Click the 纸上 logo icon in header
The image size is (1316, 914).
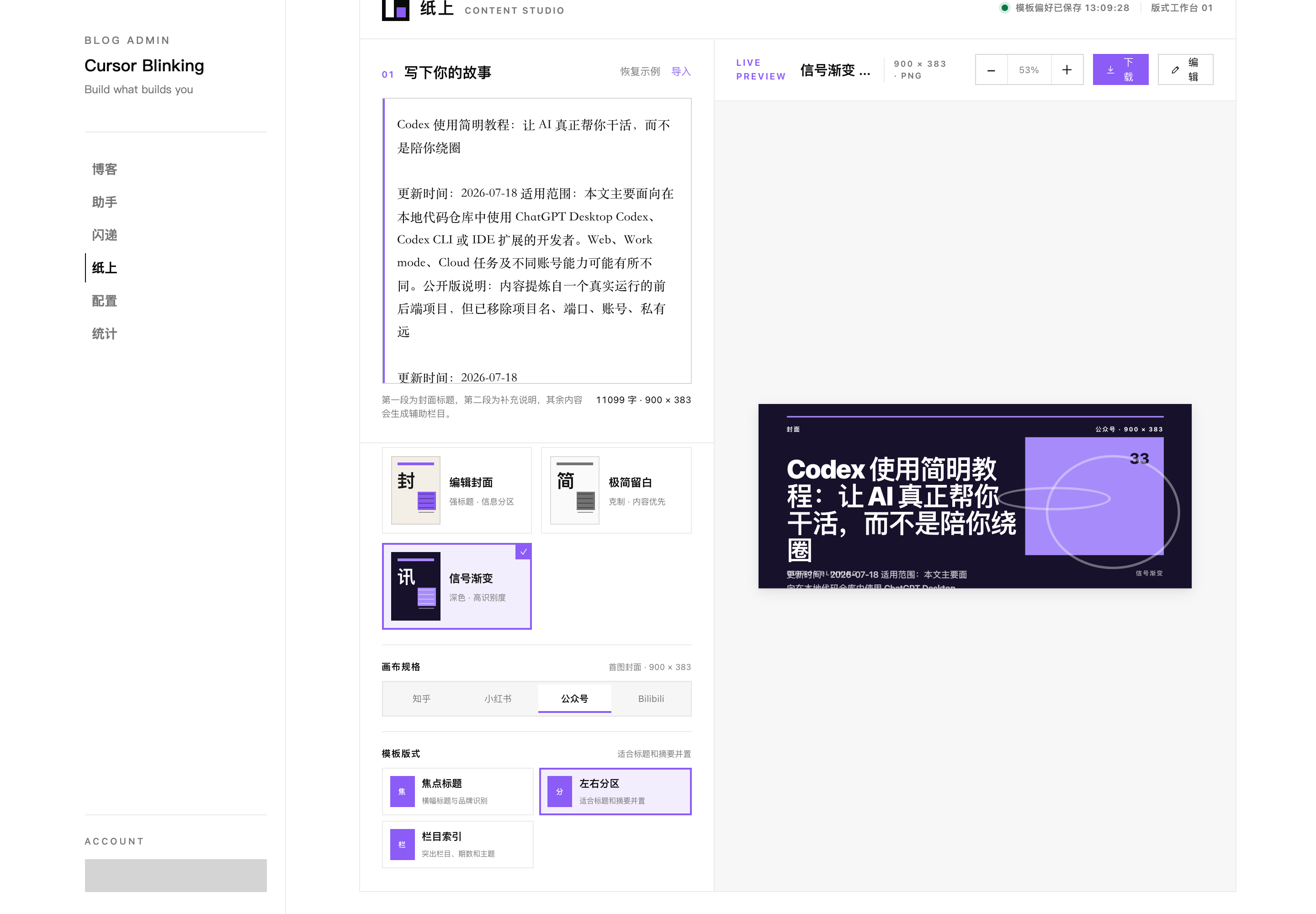395,10
